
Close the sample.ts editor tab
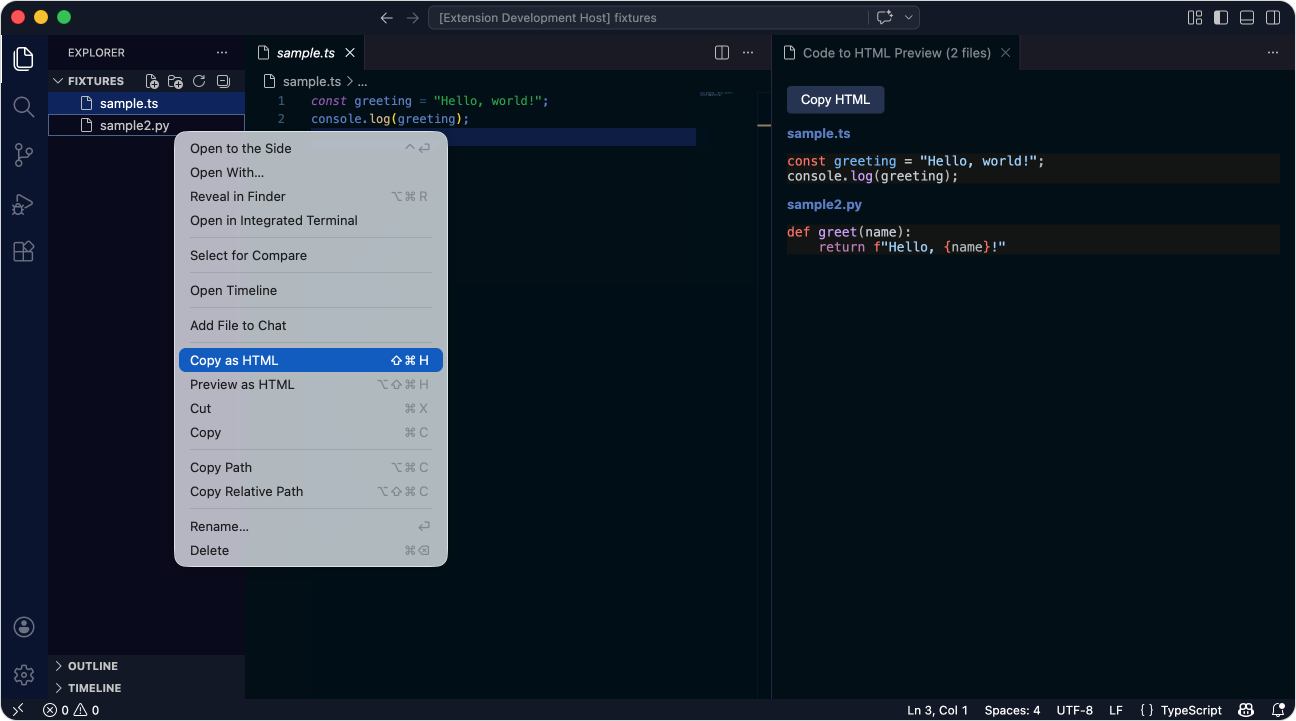point(350,53)
